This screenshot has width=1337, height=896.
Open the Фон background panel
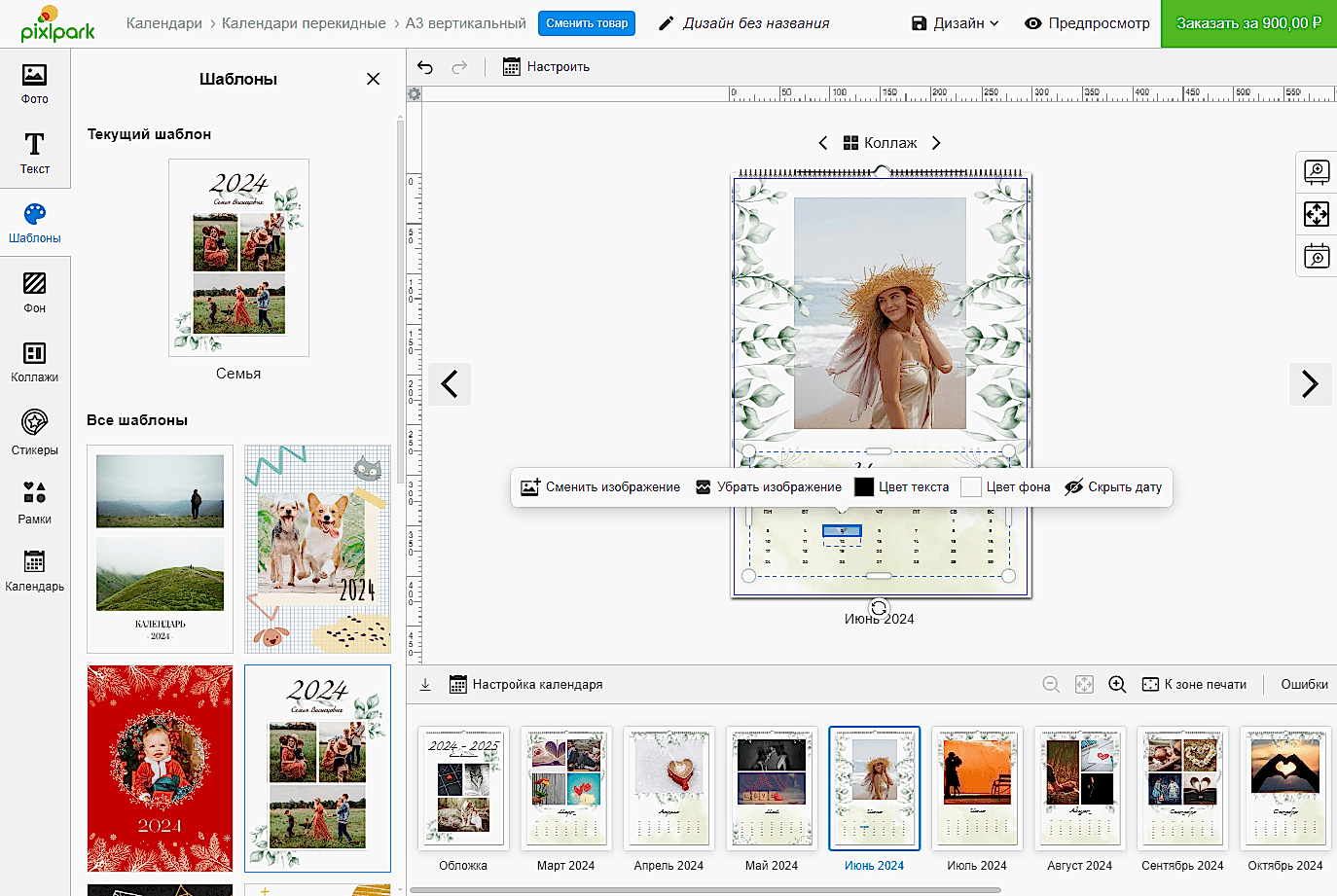tap(34, 292)
